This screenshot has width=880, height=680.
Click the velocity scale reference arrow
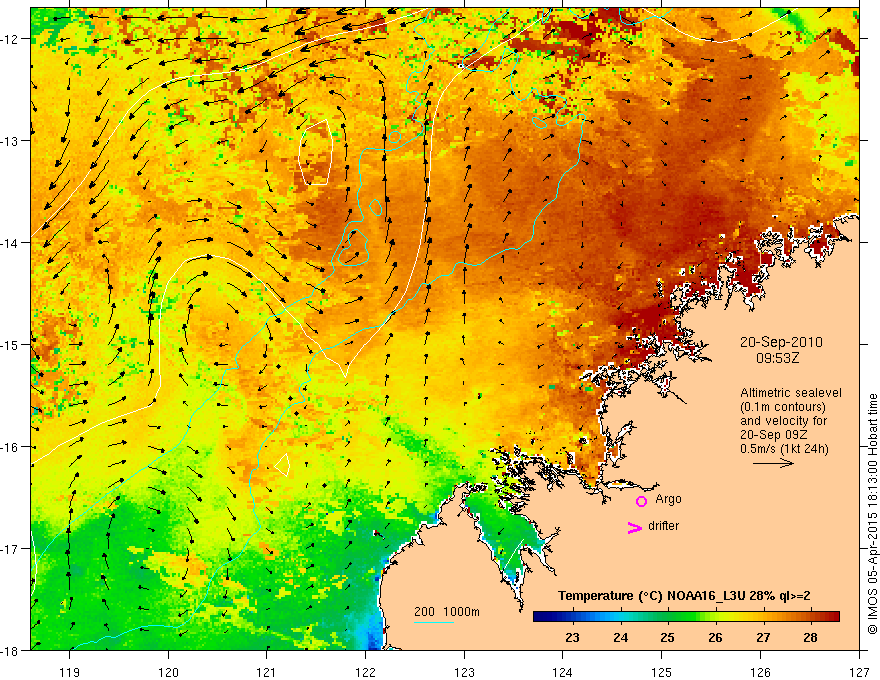(773, 463)
